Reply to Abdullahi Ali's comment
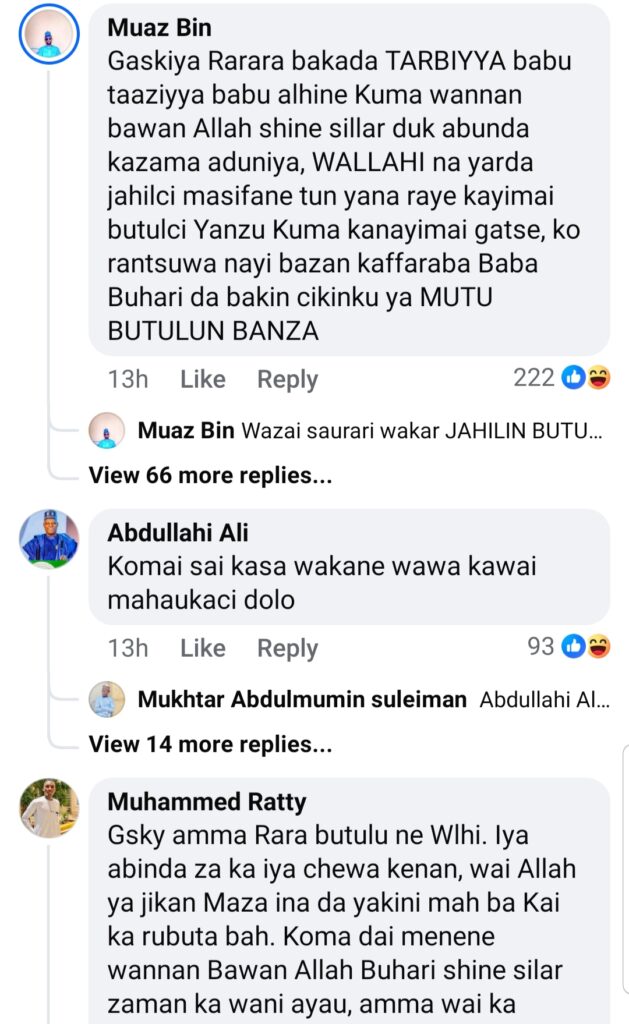Image resolution: width=629 pixels, height=1024 pixels. (x=287, y=648)
